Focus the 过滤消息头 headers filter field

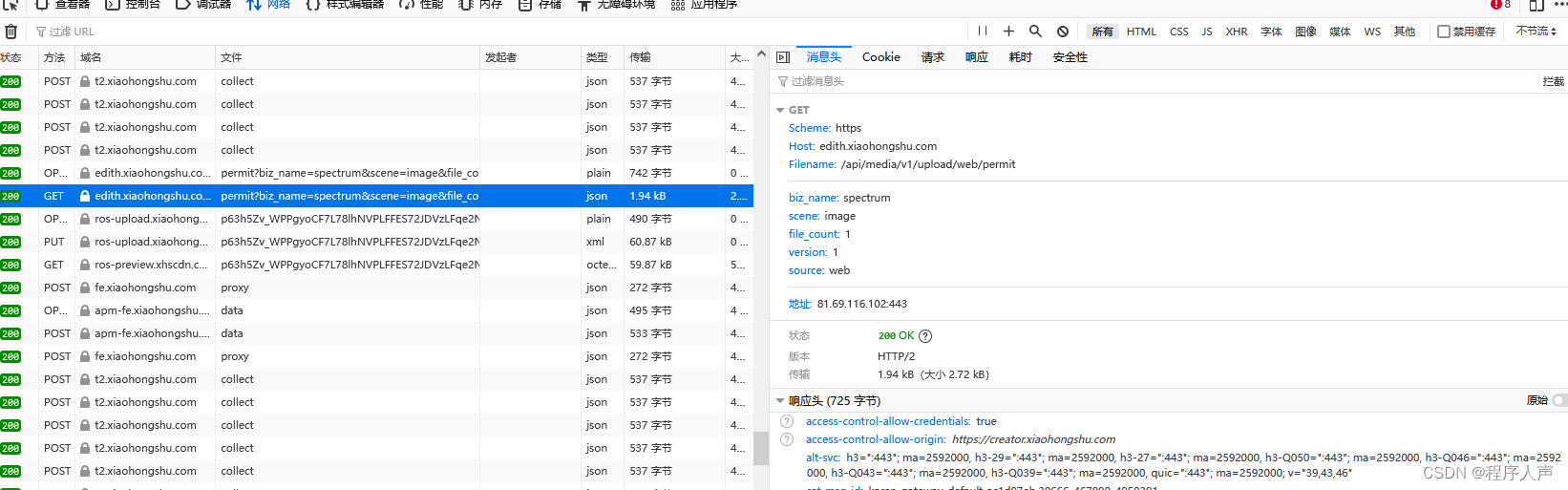pos(1155,81)
